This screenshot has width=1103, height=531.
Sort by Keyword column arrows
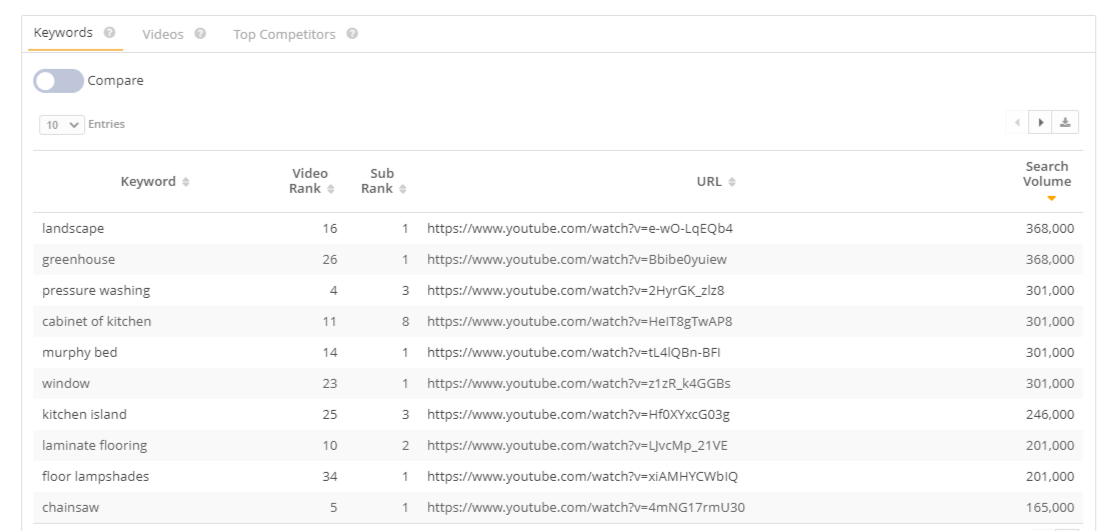[186, 181]
